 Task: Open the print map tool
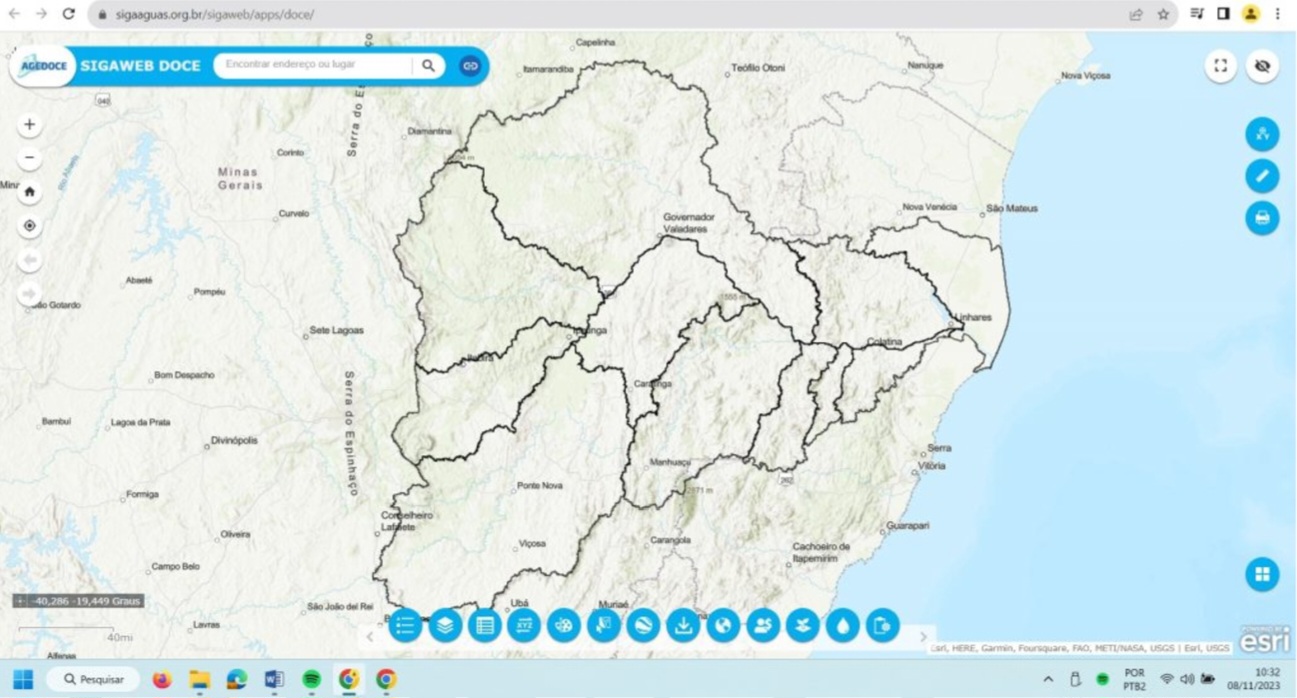1262,218
